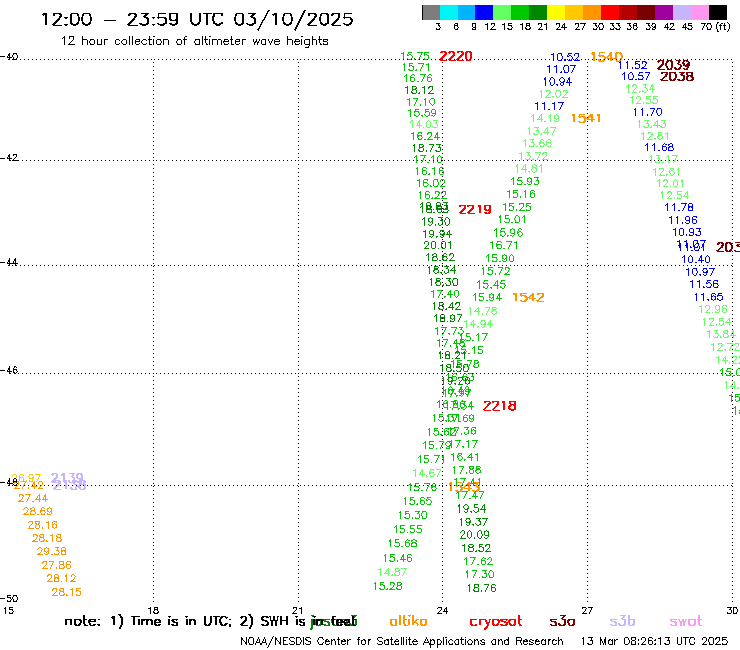Click the dark green 21 ft legend swatch
The width and height of the screenshot is (740, 650).
(x=538, y=12)
